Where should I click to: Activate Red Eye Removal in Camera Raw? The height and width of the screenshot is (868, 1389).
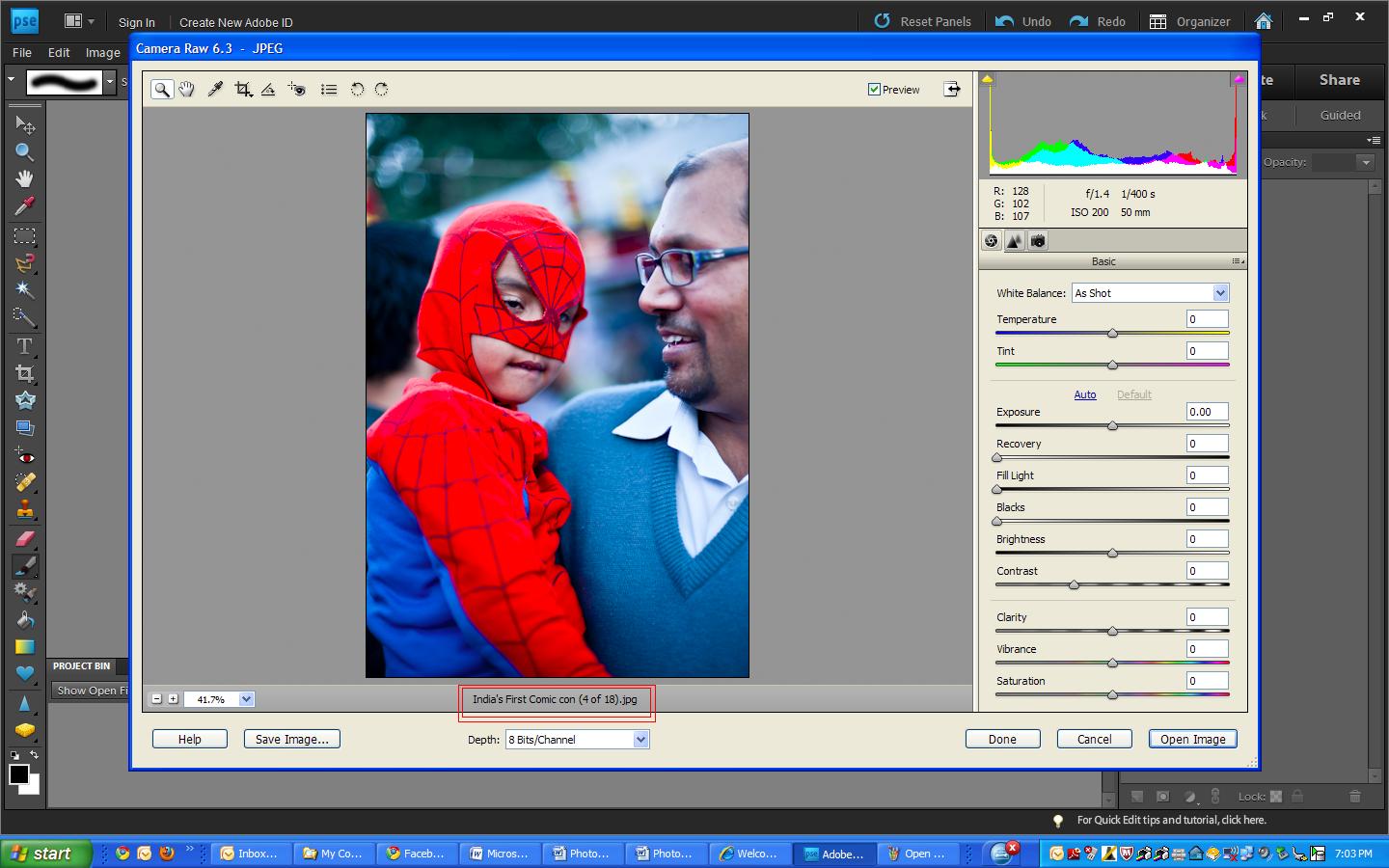click(x=297, y=90)
